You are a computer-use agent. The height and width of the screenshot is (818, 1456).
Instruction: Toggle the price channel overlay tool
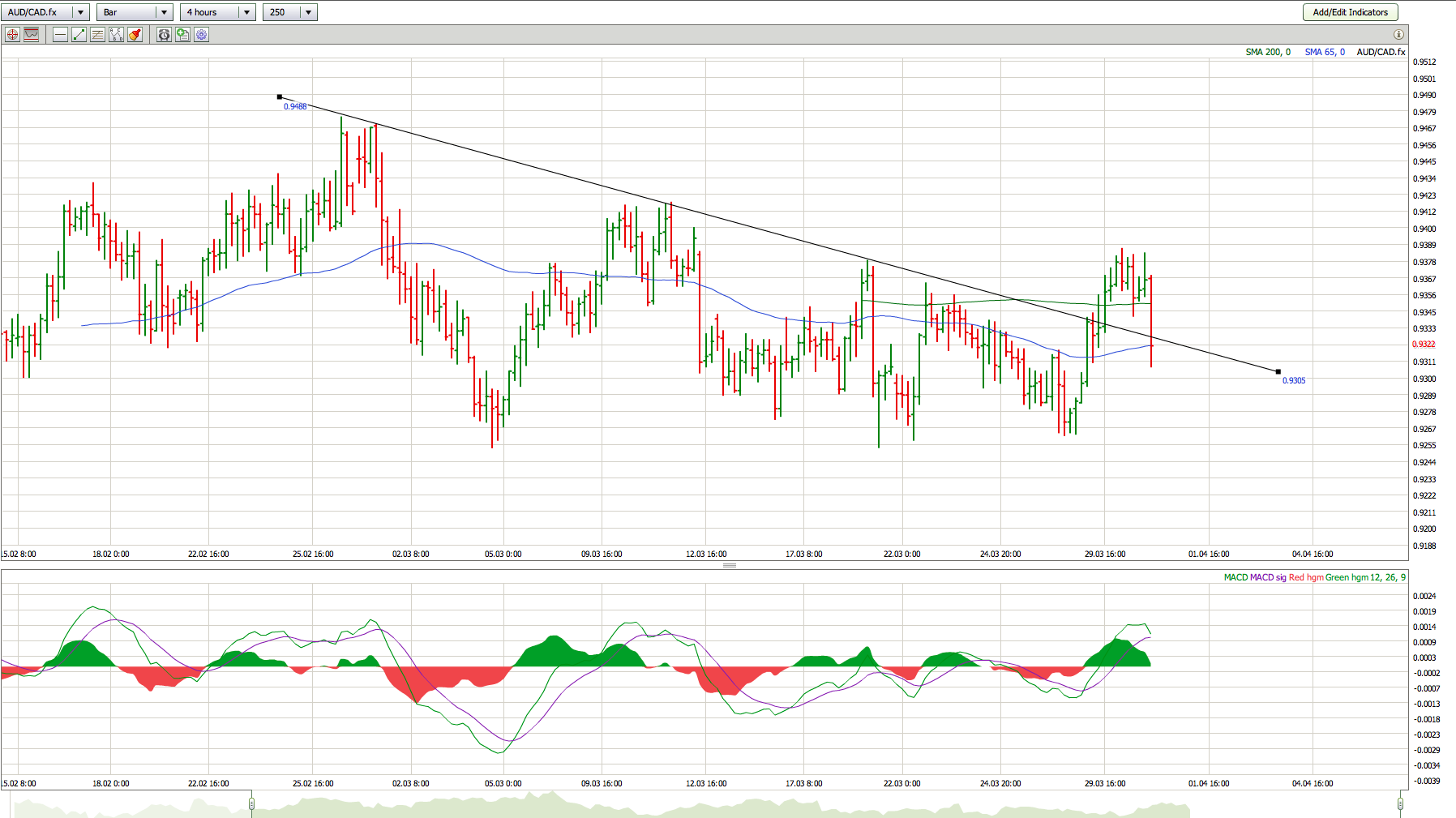(32, 35)
